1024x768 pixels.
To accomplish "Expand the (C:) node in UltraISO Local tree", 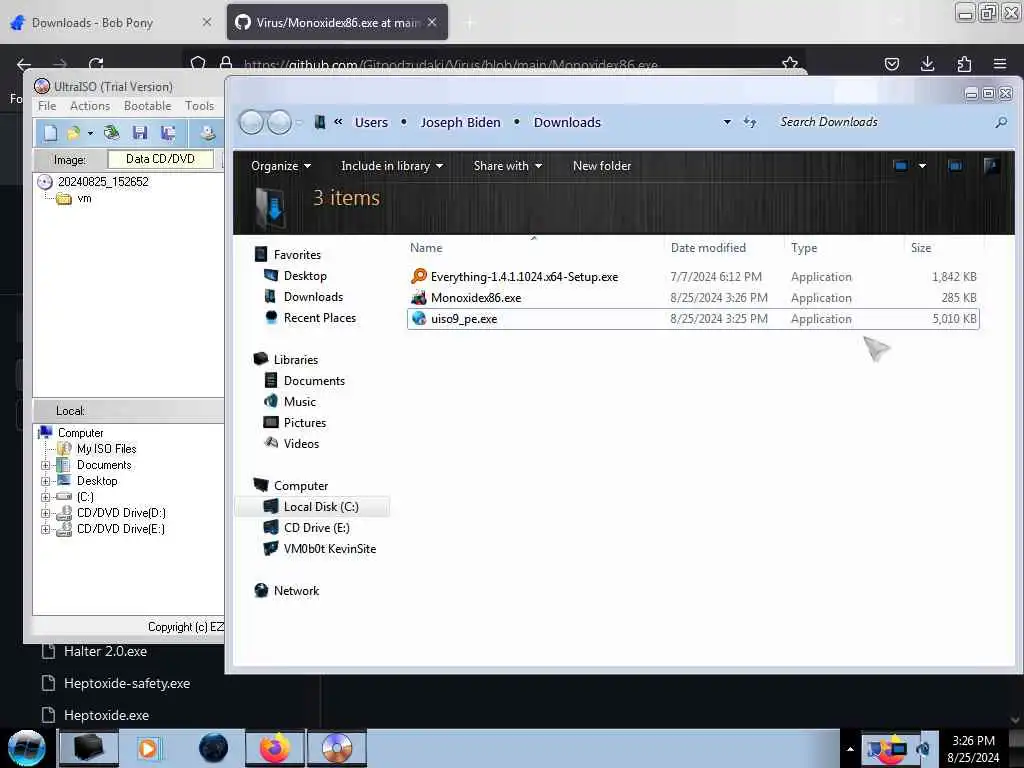I will click(x=46, y=497).
